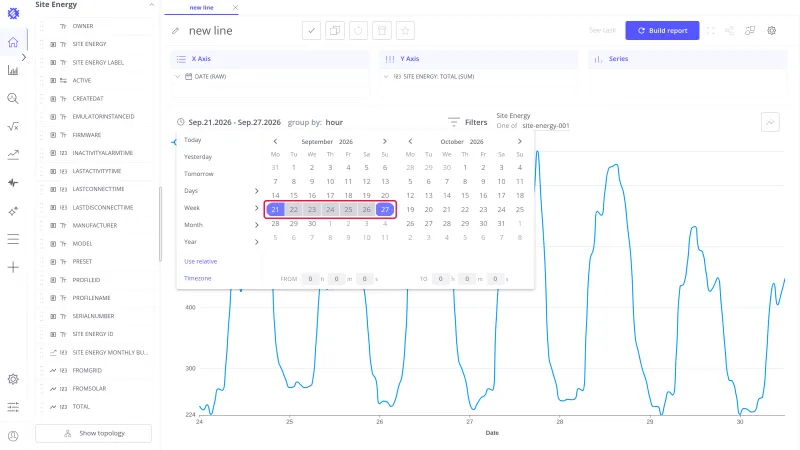Go to next month in October calendar
The width and height of the screenshot is (800, 450).
point(519,141)
